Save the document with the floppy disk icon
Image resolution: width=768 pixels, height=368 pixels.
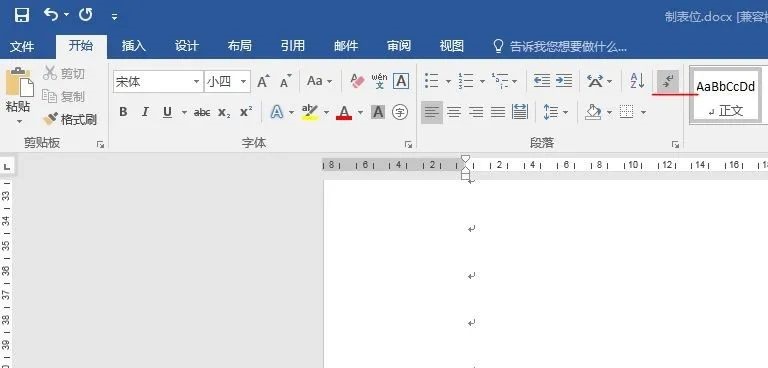point(22,15)
